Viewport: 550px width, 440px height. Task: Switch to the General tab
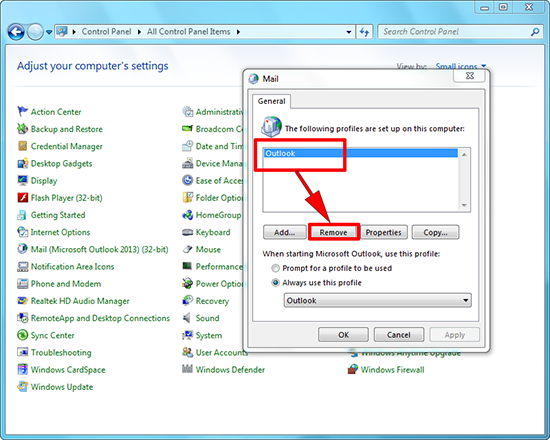pos(271,101)
